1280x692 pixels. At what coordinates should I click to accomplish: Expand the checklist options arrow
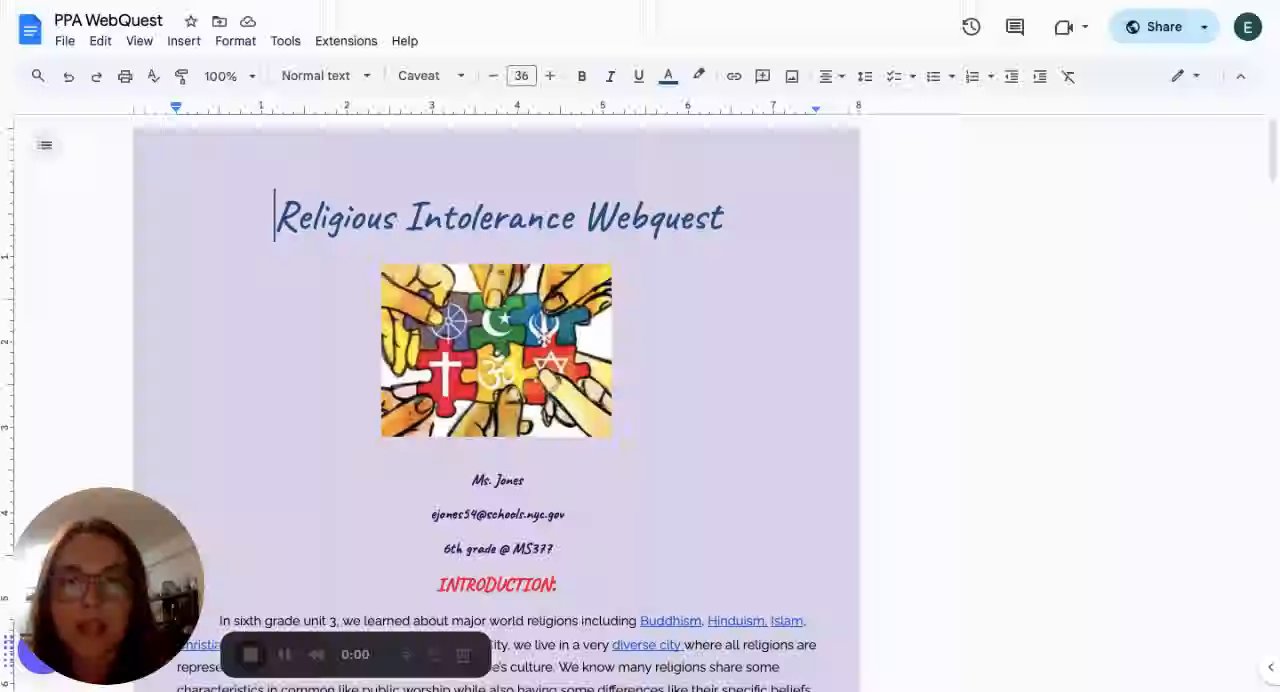912,76
